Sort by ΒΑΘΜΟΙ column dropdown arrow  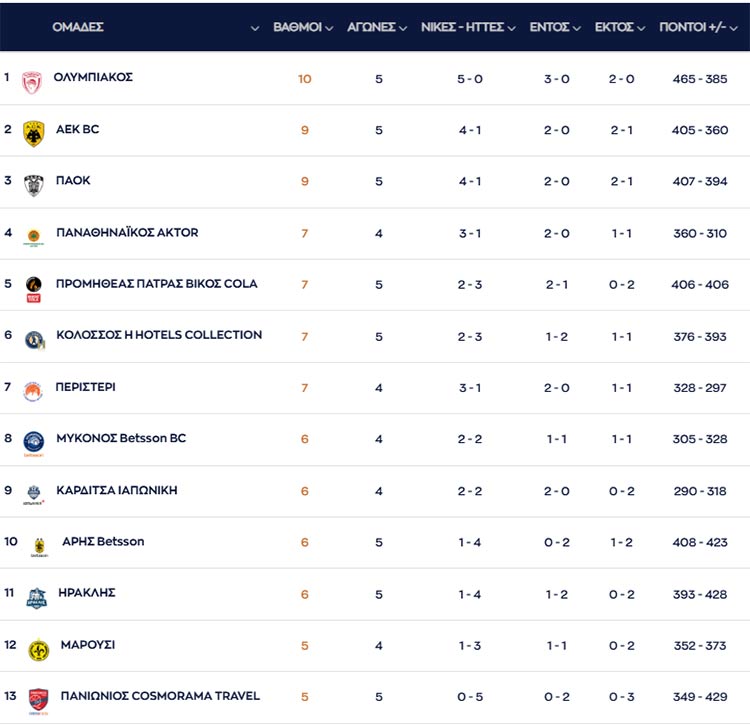click(x=329, y=28)
